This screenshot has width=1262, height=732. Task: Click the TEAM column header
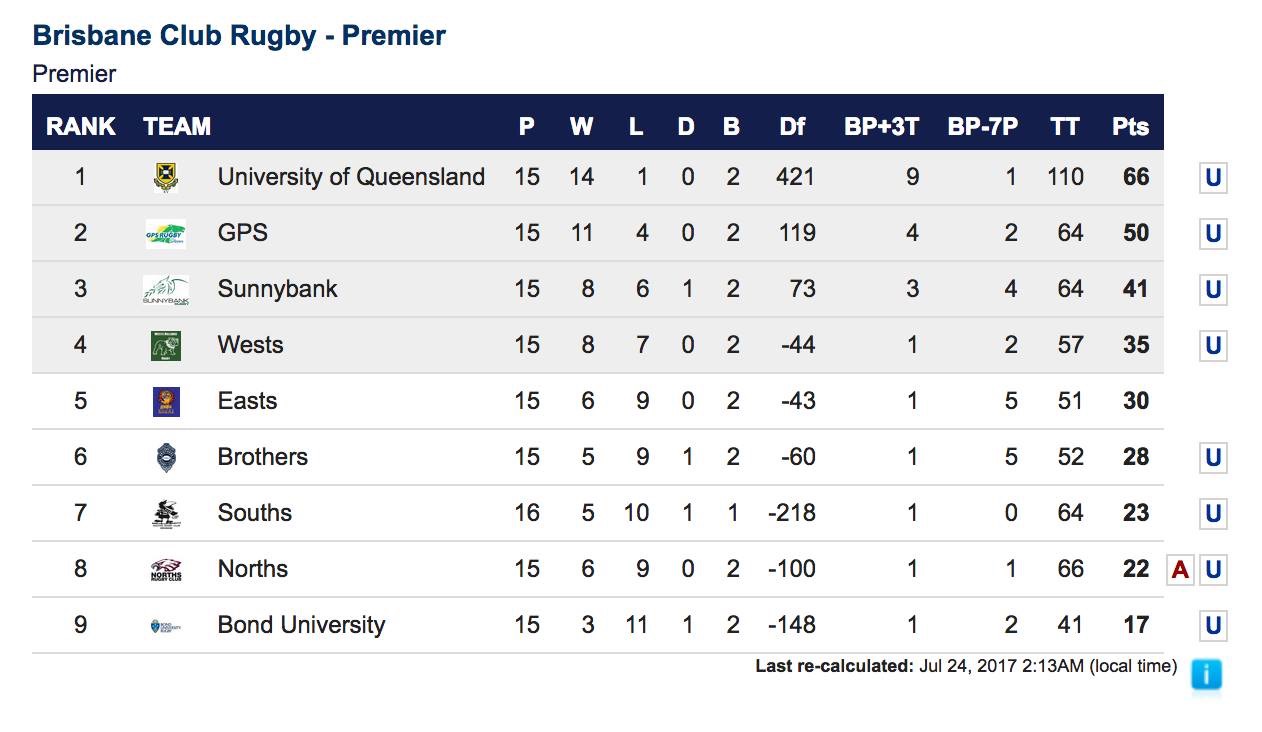(x=177, y=127)
